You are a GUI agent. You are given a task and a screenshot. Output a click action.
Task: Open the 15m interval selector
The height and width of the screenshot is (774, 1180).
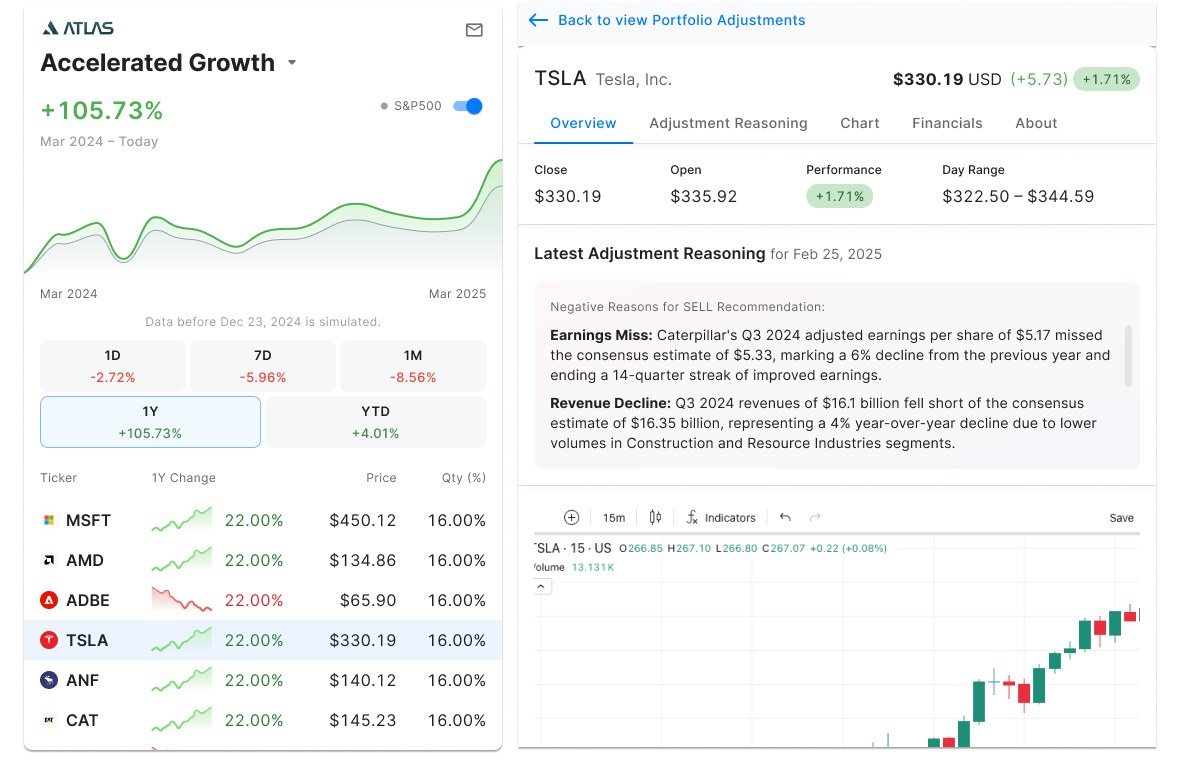(x=614, y=518)
